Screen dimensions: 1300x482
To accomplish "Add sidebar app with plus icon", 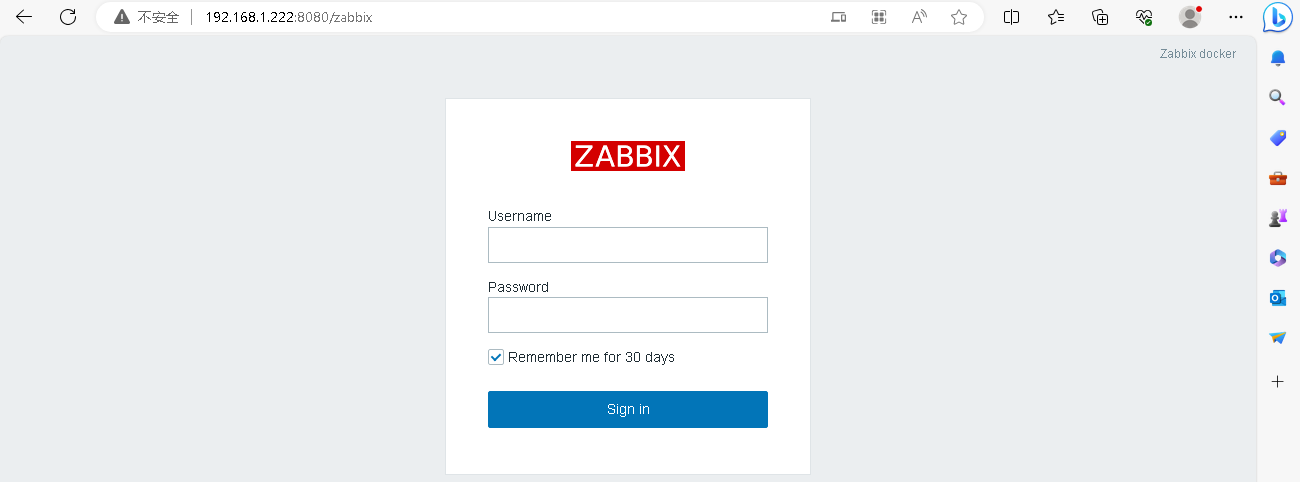I will (1277, 381).
